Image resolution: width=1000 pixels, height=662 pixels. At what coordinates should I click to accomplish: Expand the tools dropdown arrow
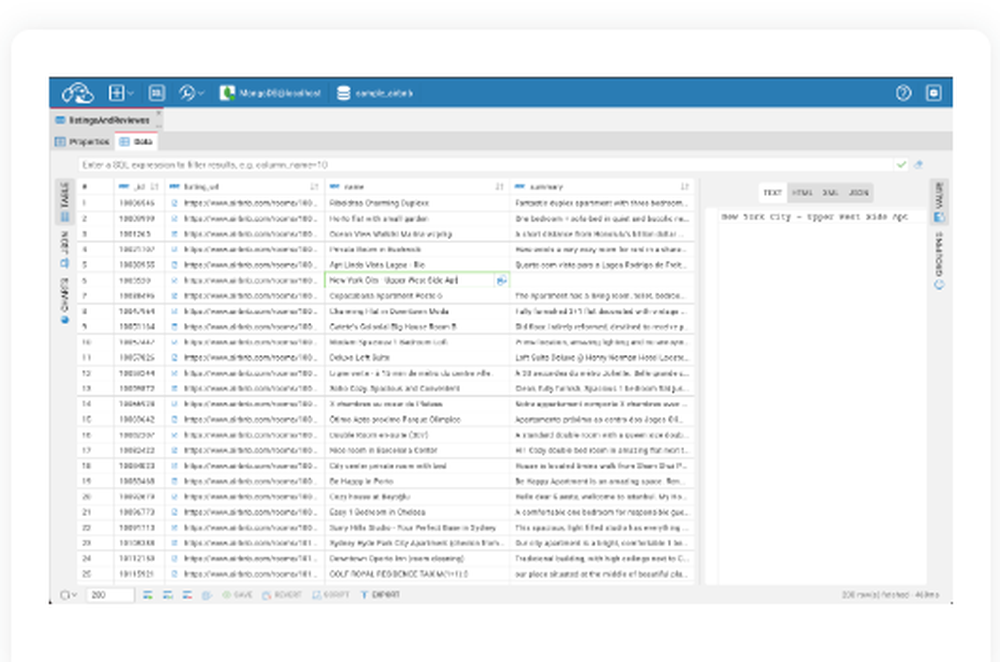pos(201,93)
